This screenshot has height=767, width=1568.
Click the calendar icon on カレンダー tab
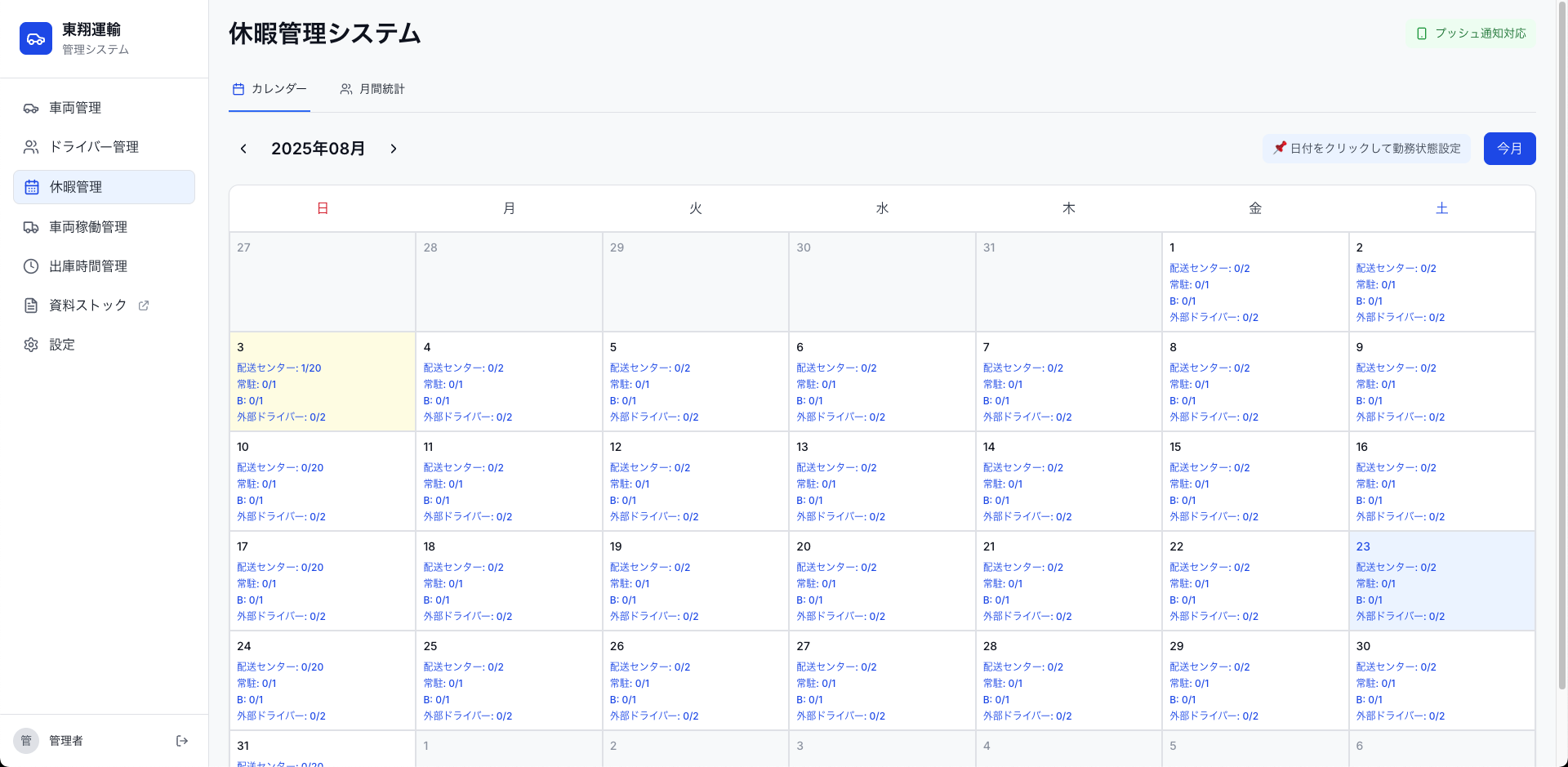(238, 89)
